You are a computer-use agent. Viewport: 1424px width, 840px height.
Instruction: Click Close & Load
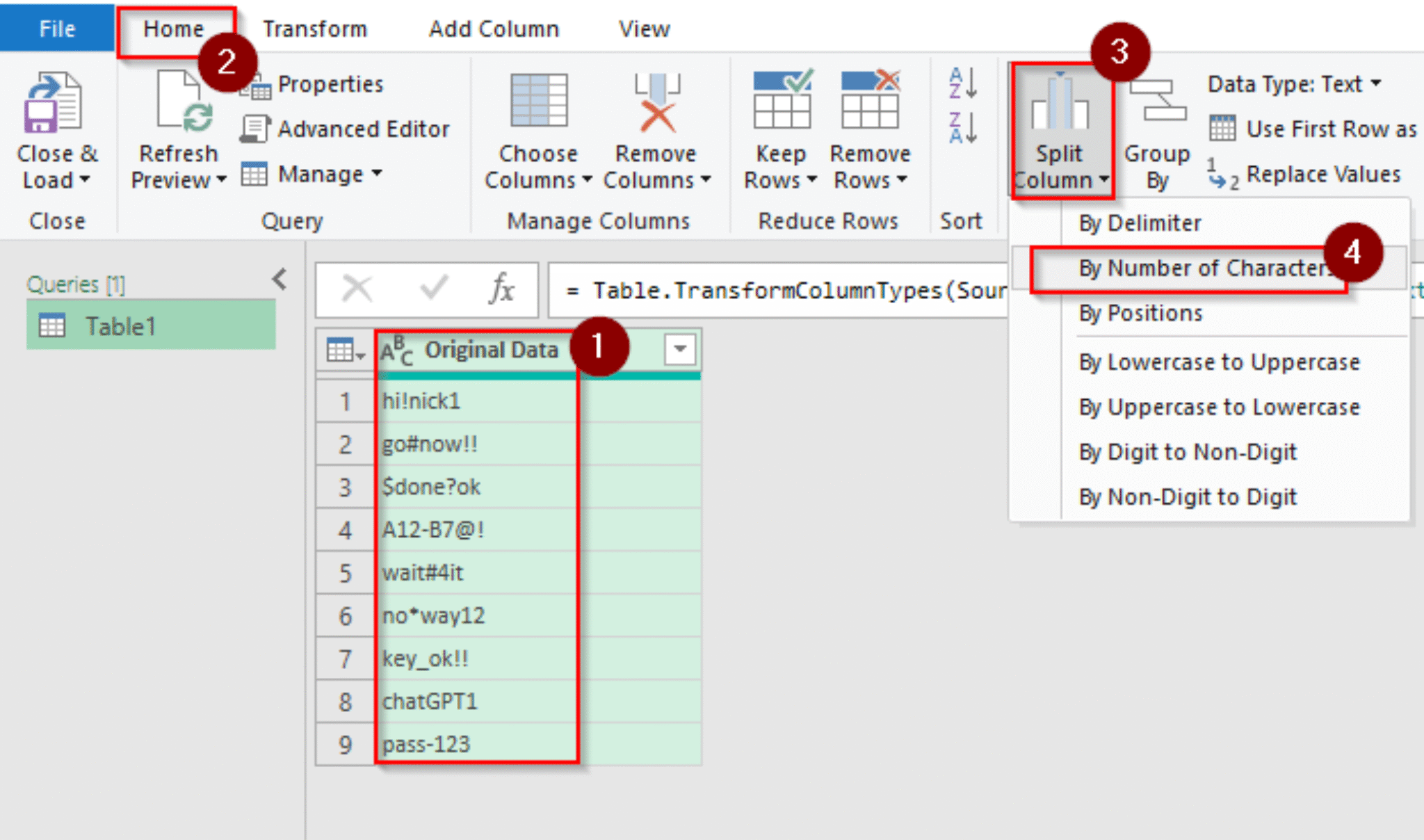pos(57,132)
